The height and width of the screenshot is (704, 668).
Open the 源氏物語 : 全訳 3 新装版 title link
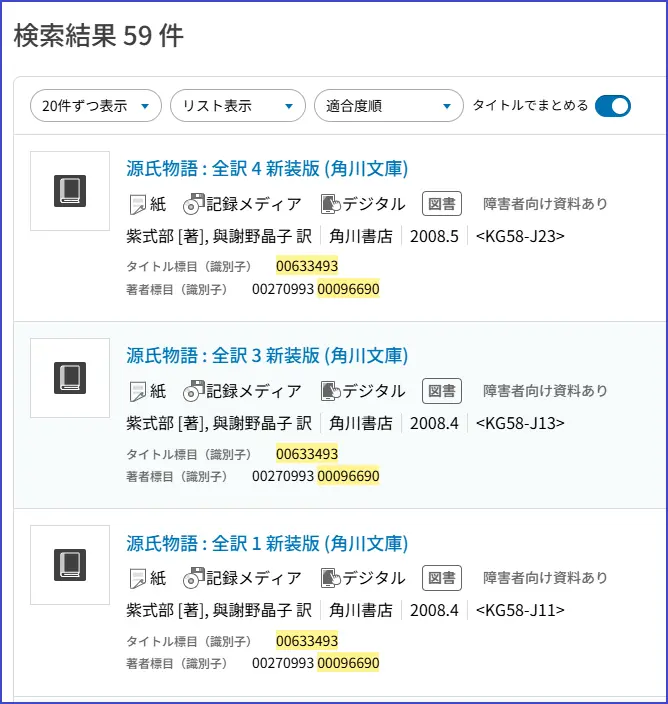267,355
